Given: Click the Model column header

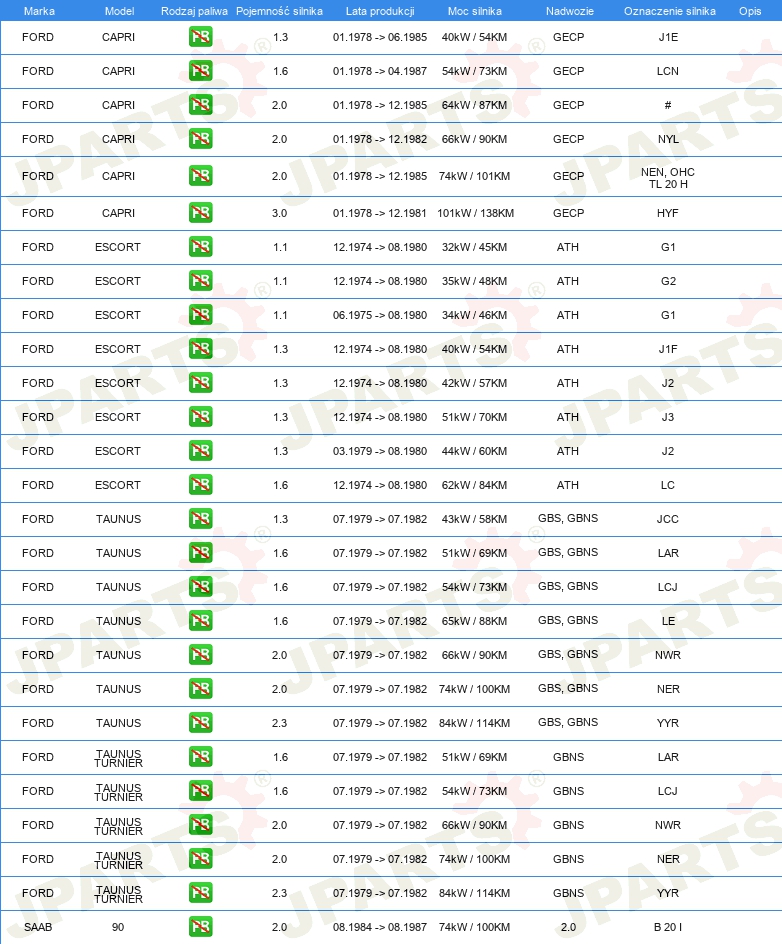Looking at the screenshot, I should tap(119, 11).
